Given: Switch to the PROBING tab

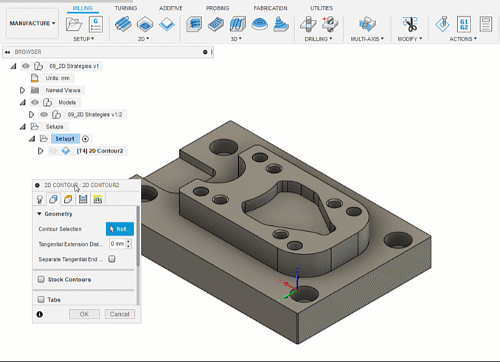Looking at the screenshot, I should tap(218, 8).
